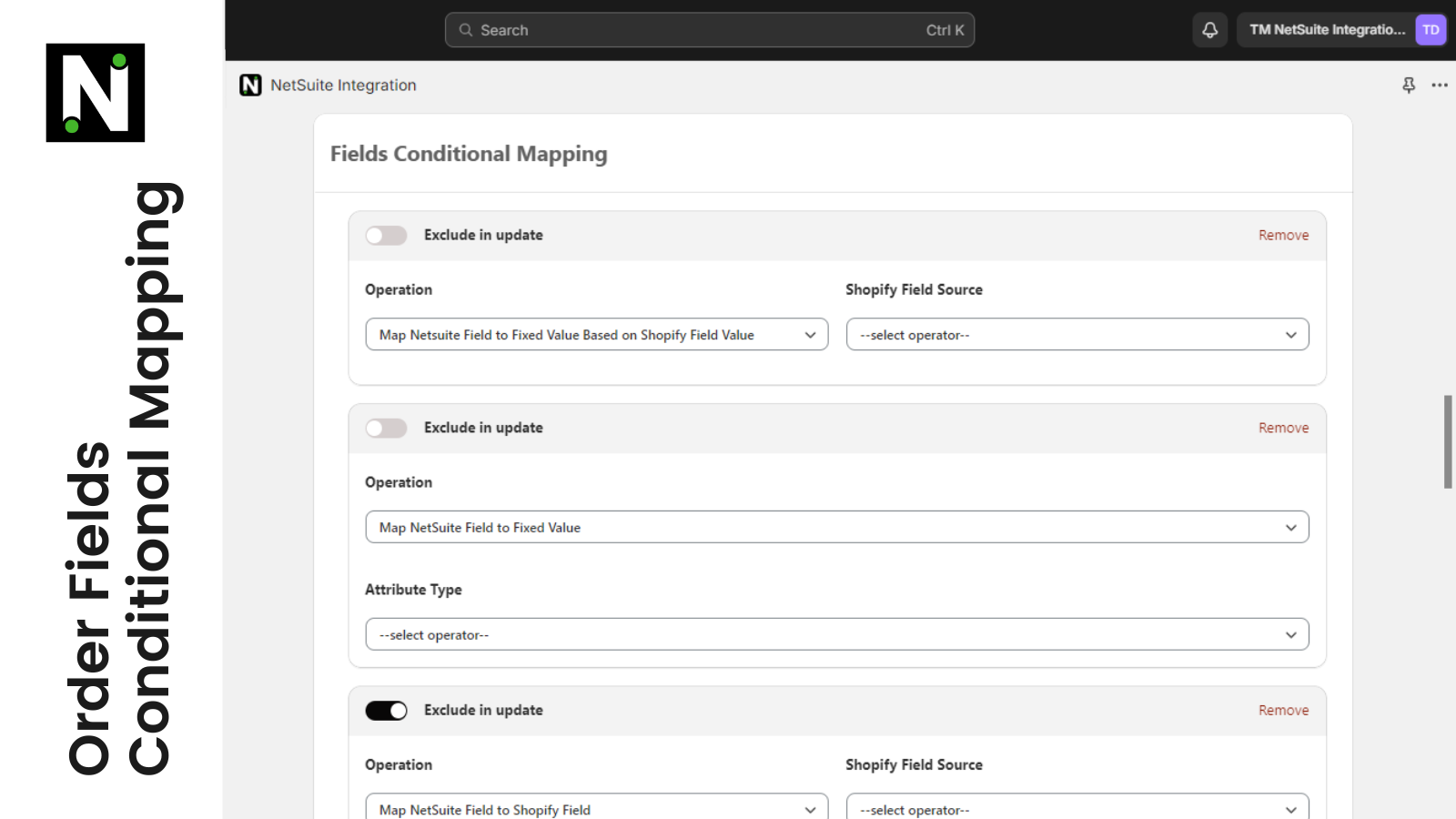Click the magnifier icon in the search bar

(465, 30)
